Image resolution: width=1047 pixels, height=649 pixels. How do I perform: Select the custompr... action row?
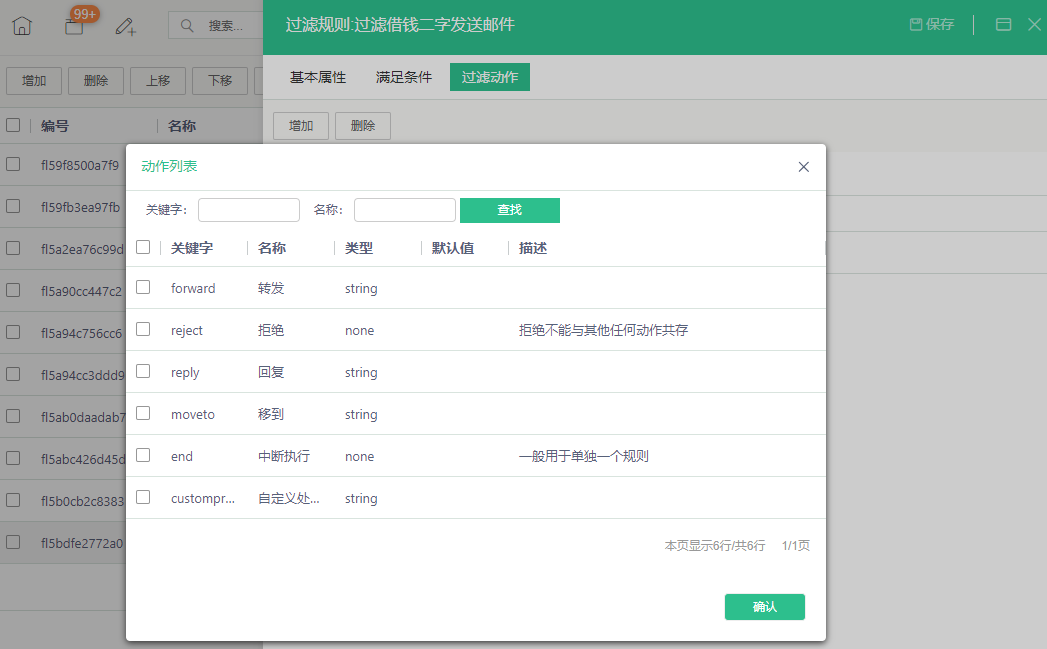[x=475, y=498]
